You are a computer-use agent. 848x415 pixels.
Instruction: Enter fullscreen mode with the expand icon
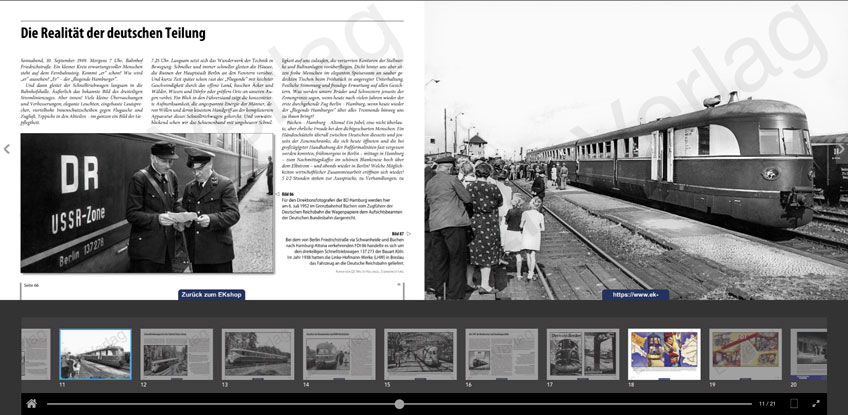pyautogui.click(x=816, y=403)
